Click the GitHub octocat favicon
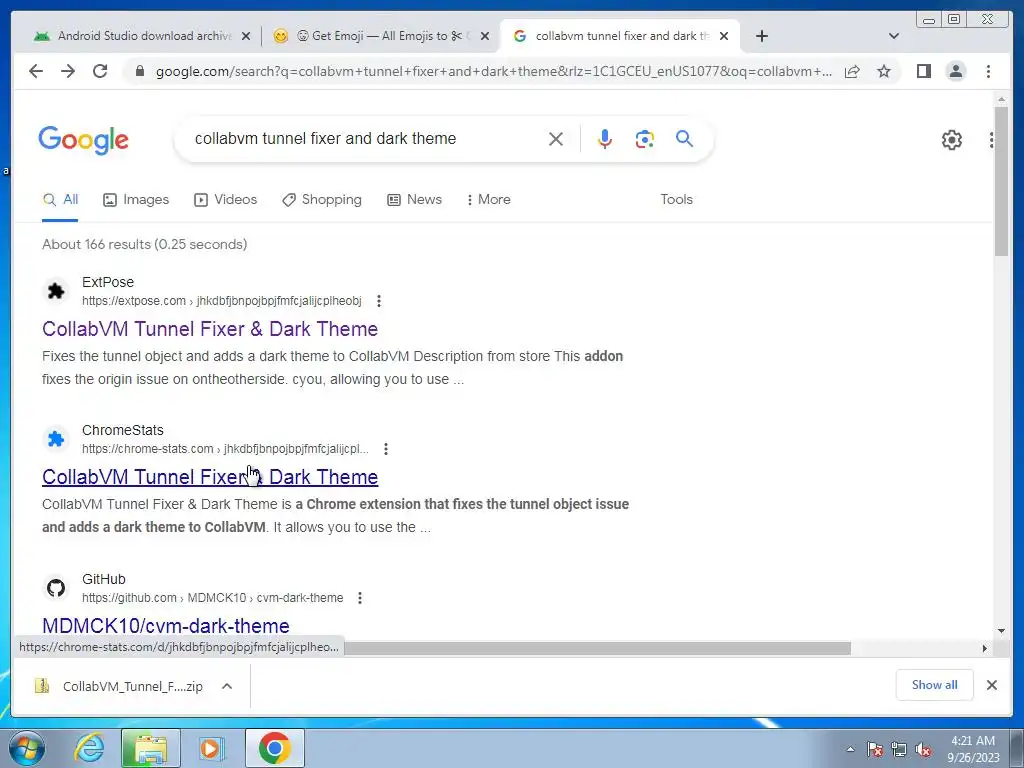The image size is (1024, 768). (x=56, y=588)
